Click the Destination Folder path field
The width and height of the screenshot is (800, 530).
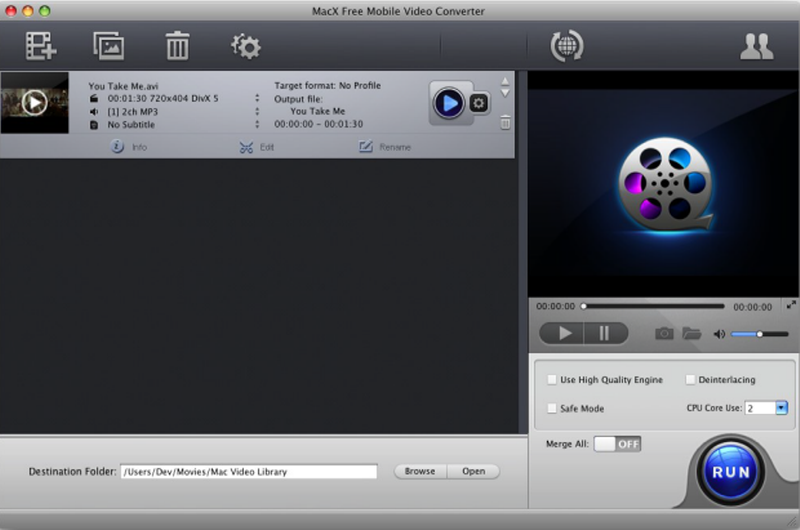[x=248, y=471]
